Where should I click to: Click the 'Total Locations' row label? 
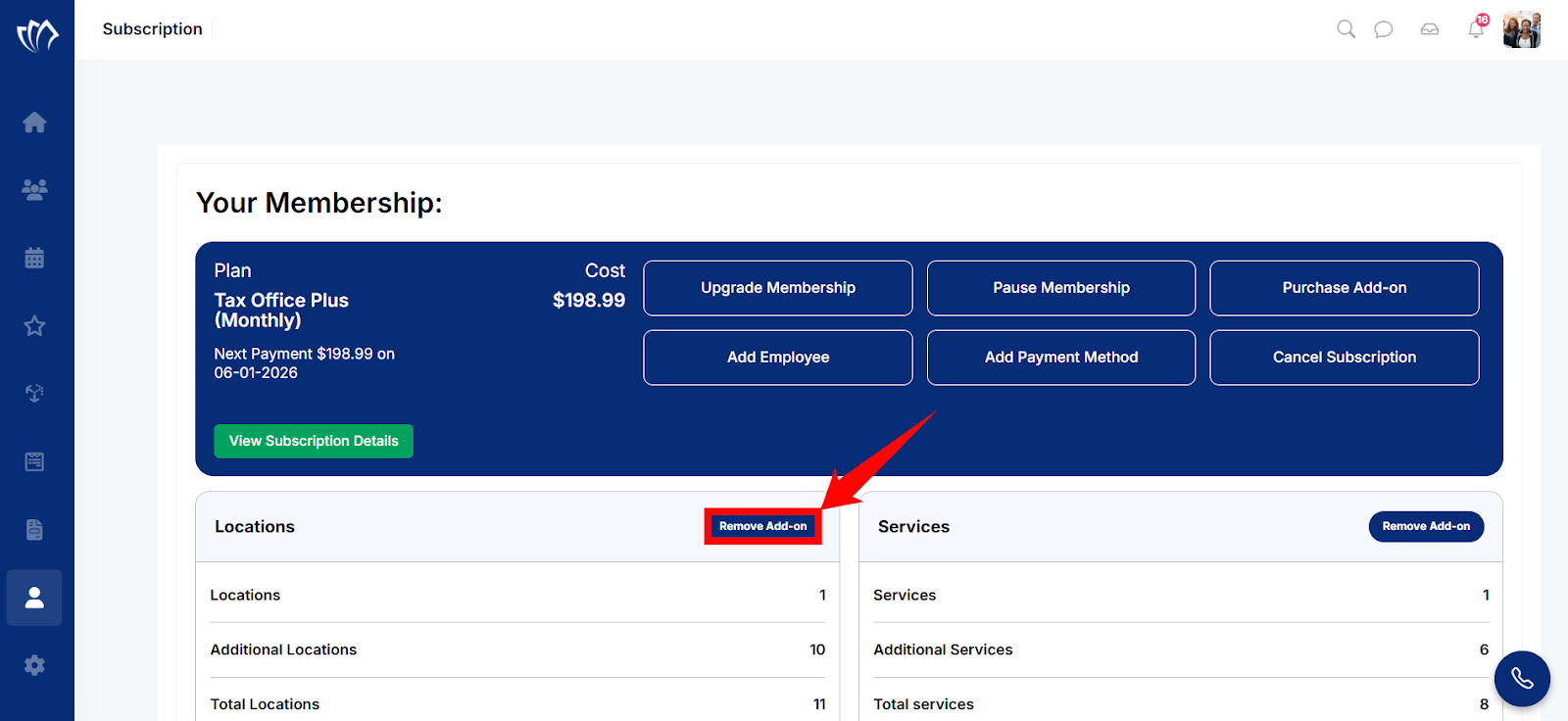265,704
